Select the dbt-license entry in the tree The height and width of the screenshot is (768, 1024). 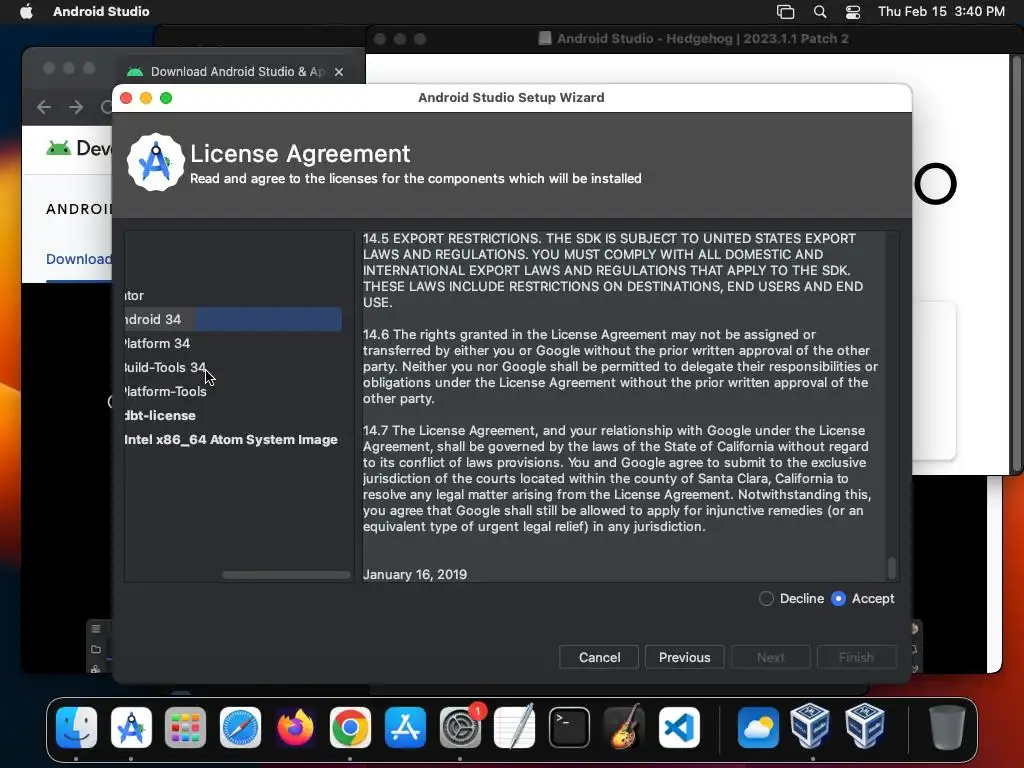pyautogui.click(x=161, y=415)
